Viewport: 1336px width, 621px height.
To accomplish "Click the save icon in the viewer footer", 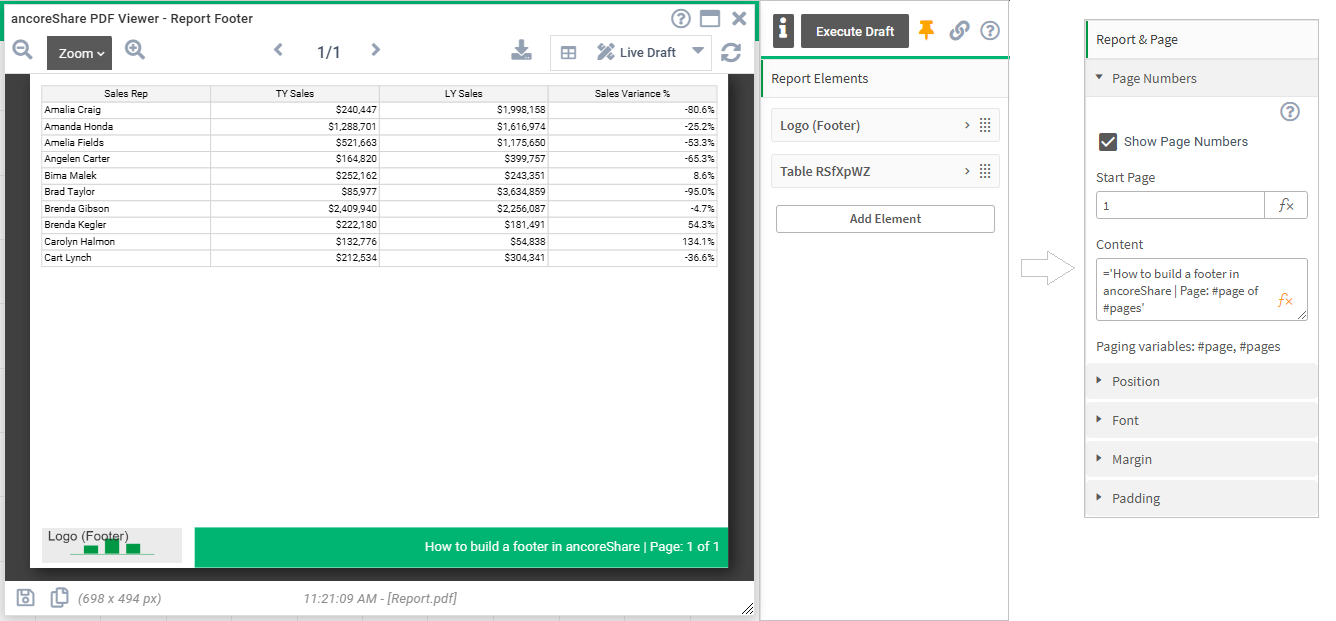I will point(26,598).
